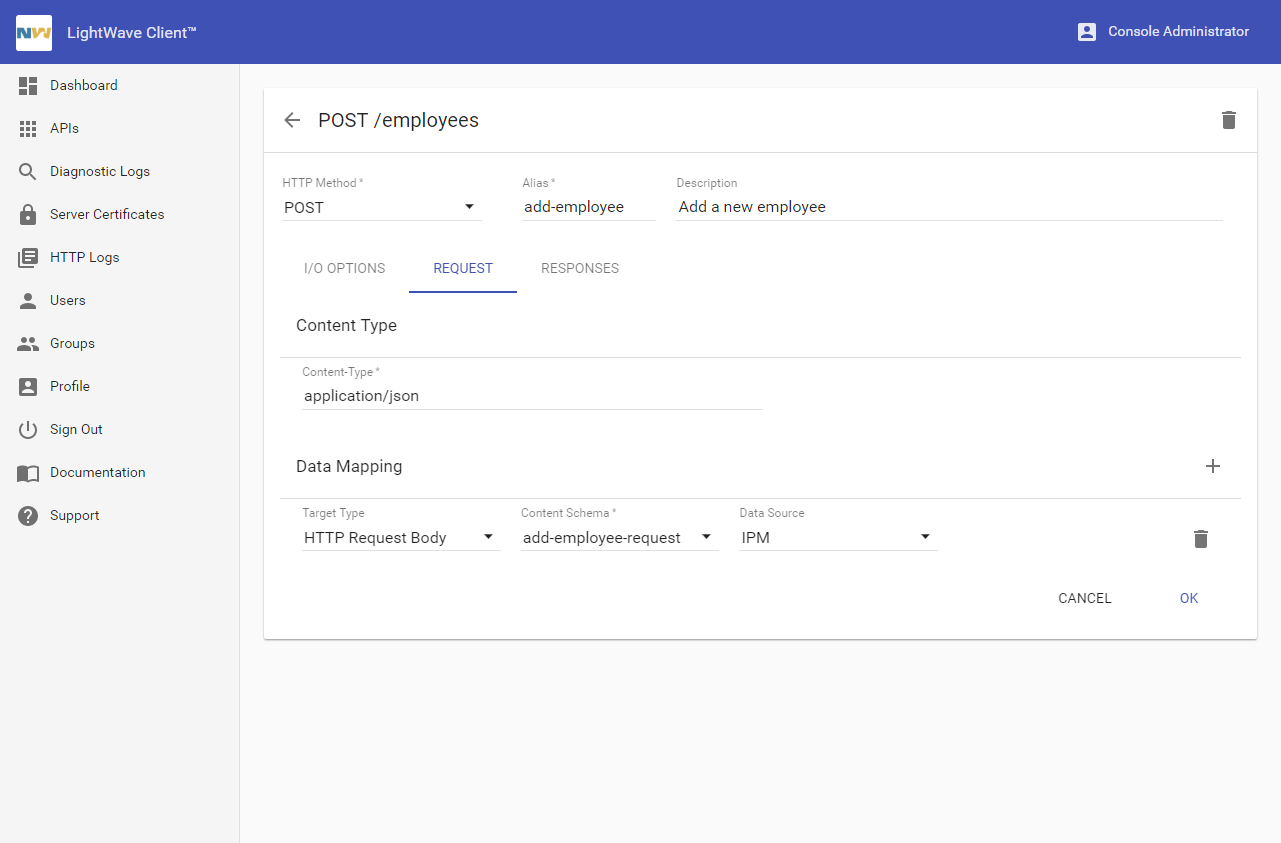Click the back arrow next to POST /employees
Screen dimensions: 1281x843
coord(292,120)
